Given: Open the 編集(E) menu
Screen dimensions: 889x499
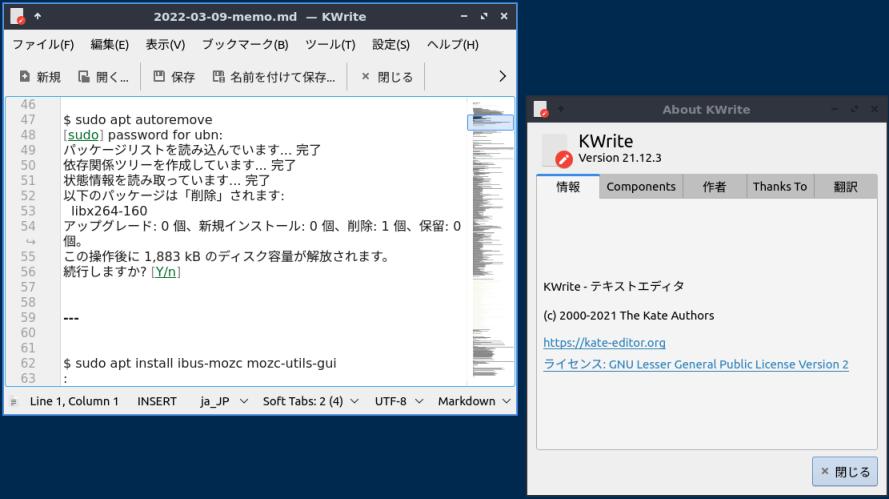Looking at the screenshot, I should [x=109, y=44].
